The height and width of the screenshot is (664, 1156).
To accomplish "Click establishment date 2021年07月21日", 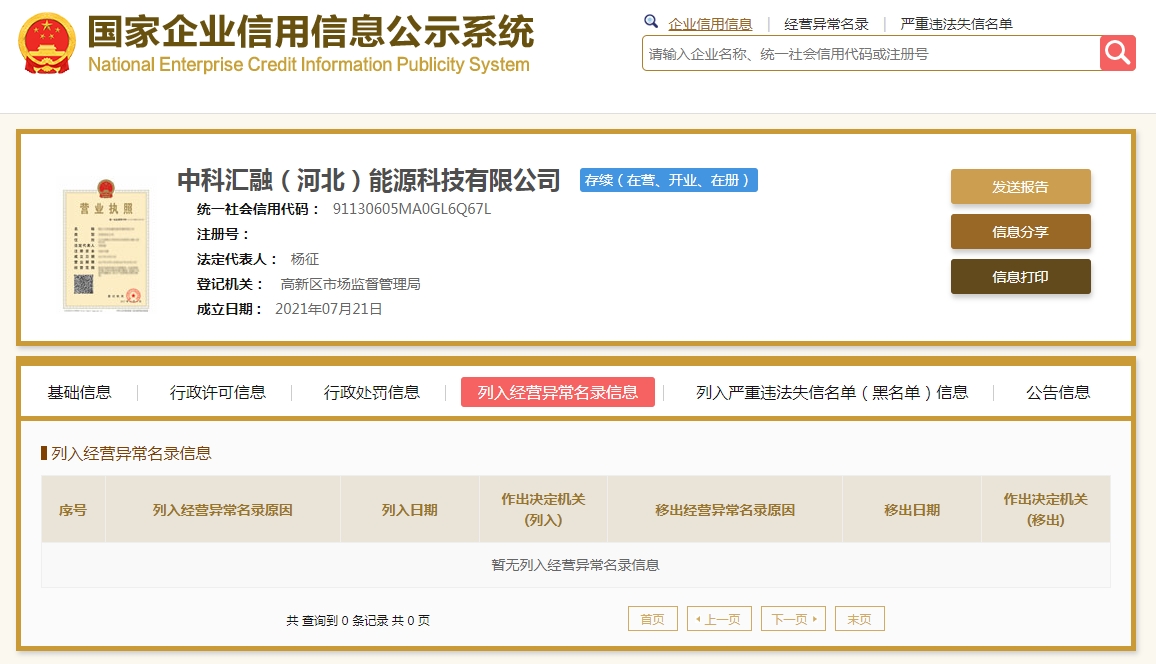I will click(329, 309).
